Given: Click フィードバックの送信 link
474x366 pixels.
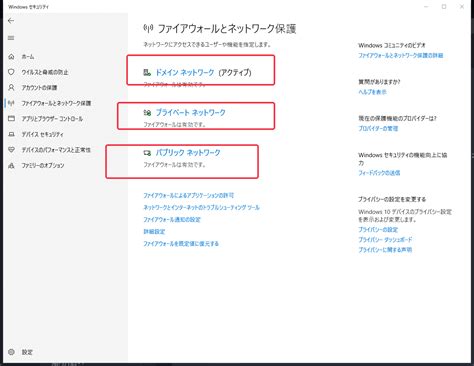Looking at the screenshot, I should point(379,173).
